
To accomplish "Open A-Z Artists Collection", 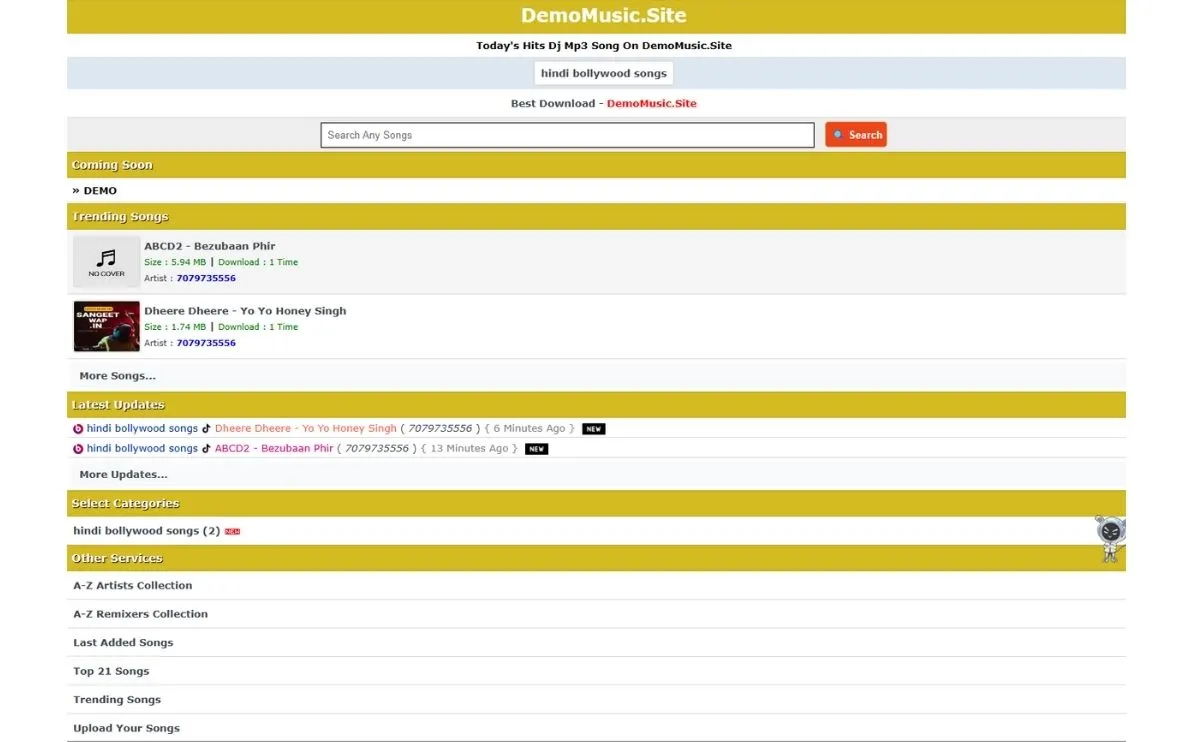I will (132, 586).
